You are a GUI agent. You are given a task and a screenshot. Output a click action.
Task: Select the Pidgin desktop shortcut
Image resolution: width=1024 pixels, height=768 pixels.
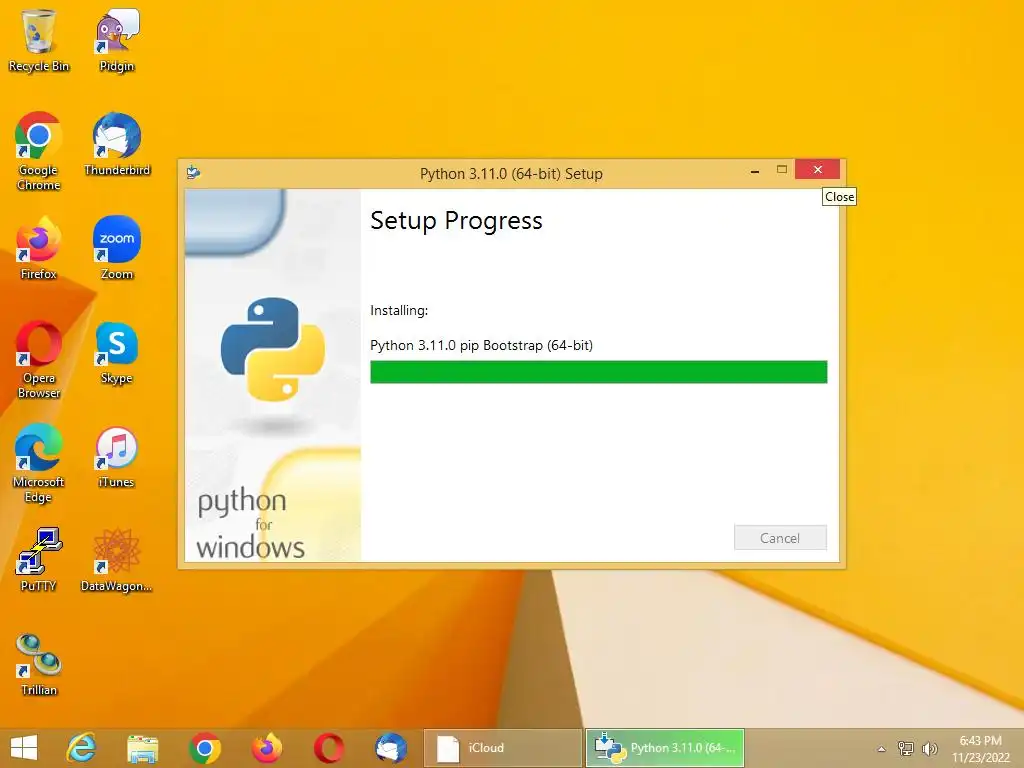pyautogui.click(x=117, y=40)
